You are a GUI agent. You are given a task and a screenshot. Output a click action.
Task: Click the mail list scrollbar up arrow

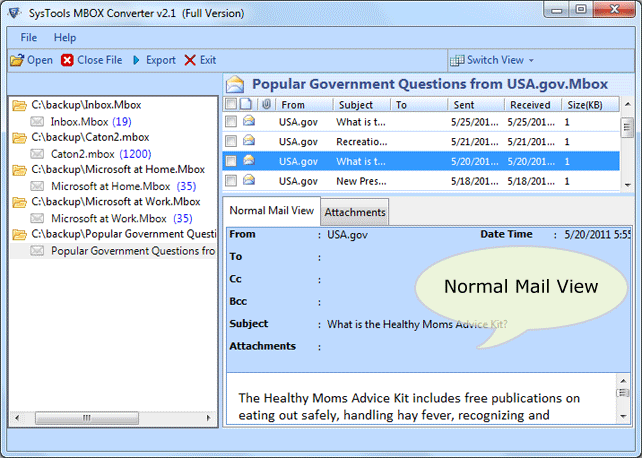tap(627, 104)
